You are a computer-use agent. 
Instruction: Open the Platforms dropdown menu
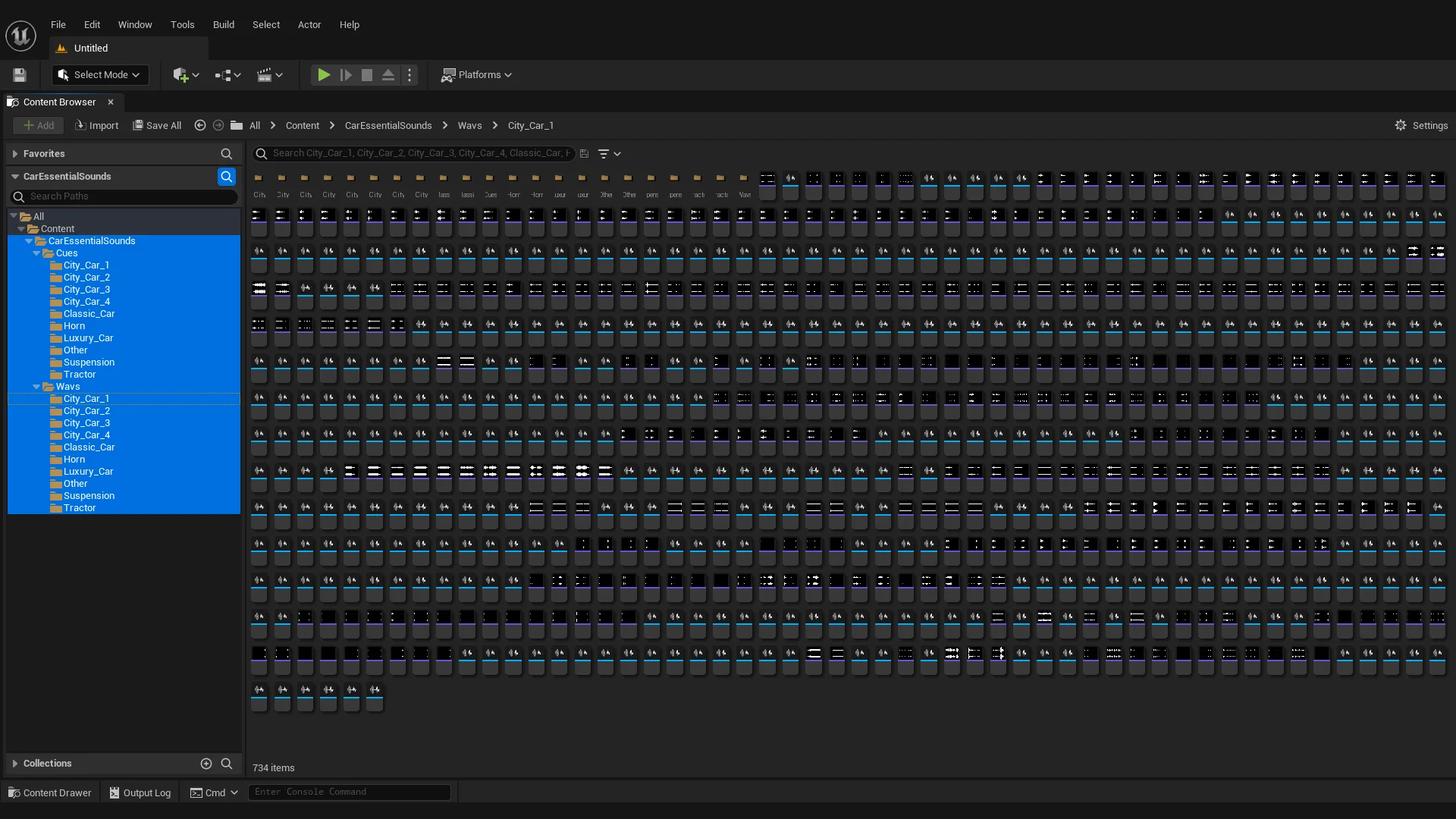(477, 75)
